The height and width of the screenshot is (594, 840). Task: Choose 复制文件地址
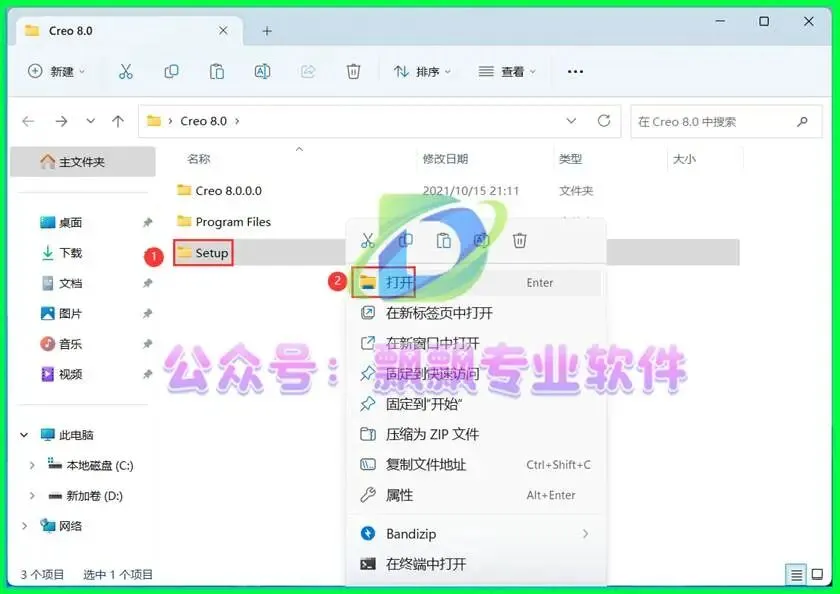tap(475, 464)
